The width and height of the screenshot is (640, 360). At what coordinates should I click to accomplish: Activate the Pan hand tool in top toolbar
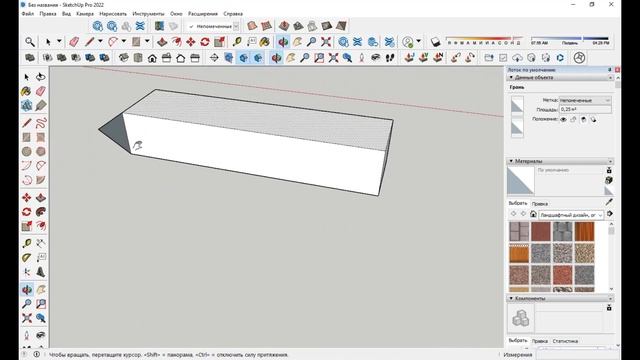point(297,42)
